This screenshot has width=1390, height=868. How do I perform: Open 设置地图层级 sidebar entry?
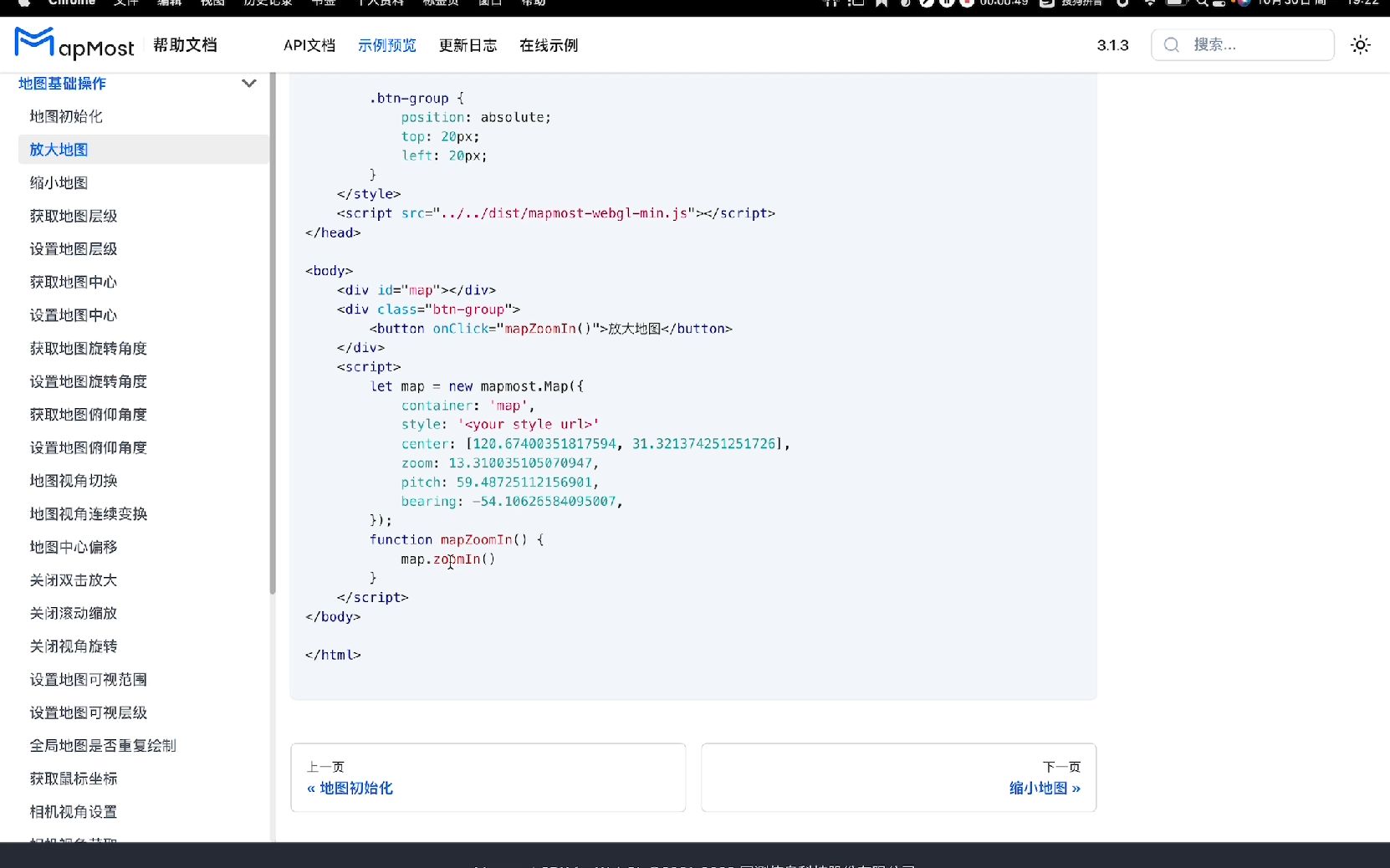[74, 249]
